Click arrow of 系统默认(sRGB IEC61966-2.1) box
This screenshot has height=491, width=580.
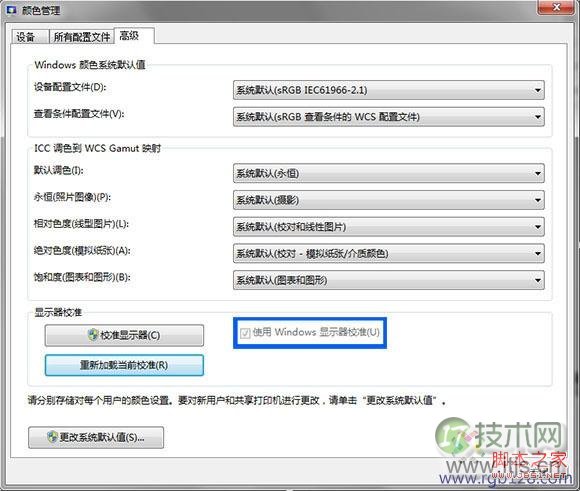538,90
